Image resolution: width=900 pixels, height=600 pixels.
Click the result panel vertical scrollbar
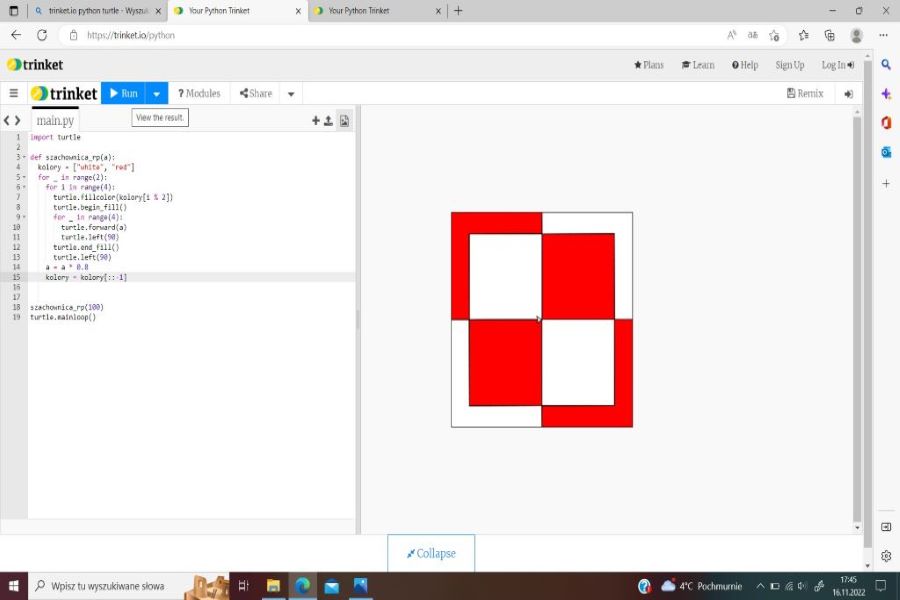pyautogui.click(x=856, y=300)
